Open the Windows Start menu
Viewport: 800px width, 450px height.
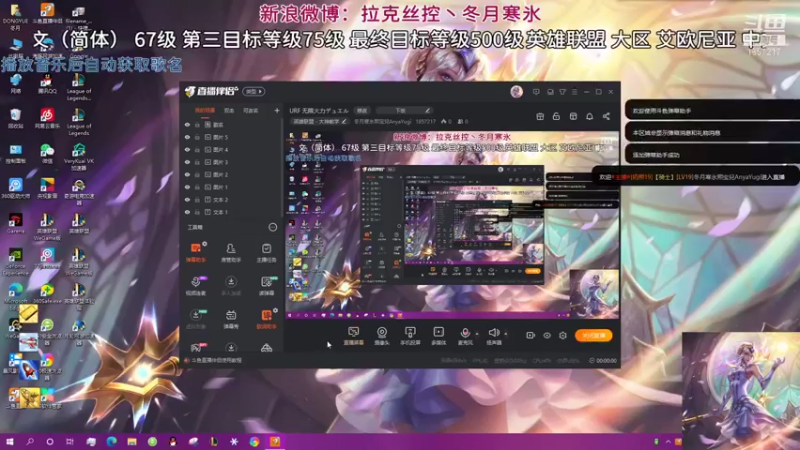pyautogui.click(x=9, y=441)
